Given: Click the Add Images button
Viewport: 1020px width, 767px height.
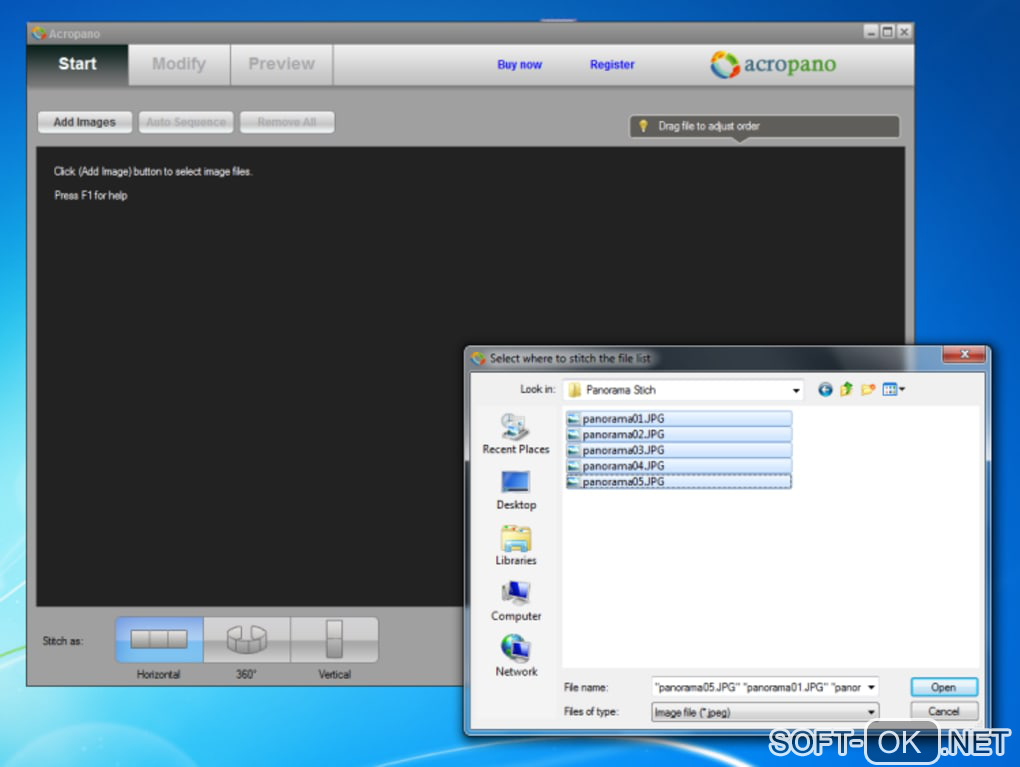Looking at the screenshot, I should tap(85, 122).
